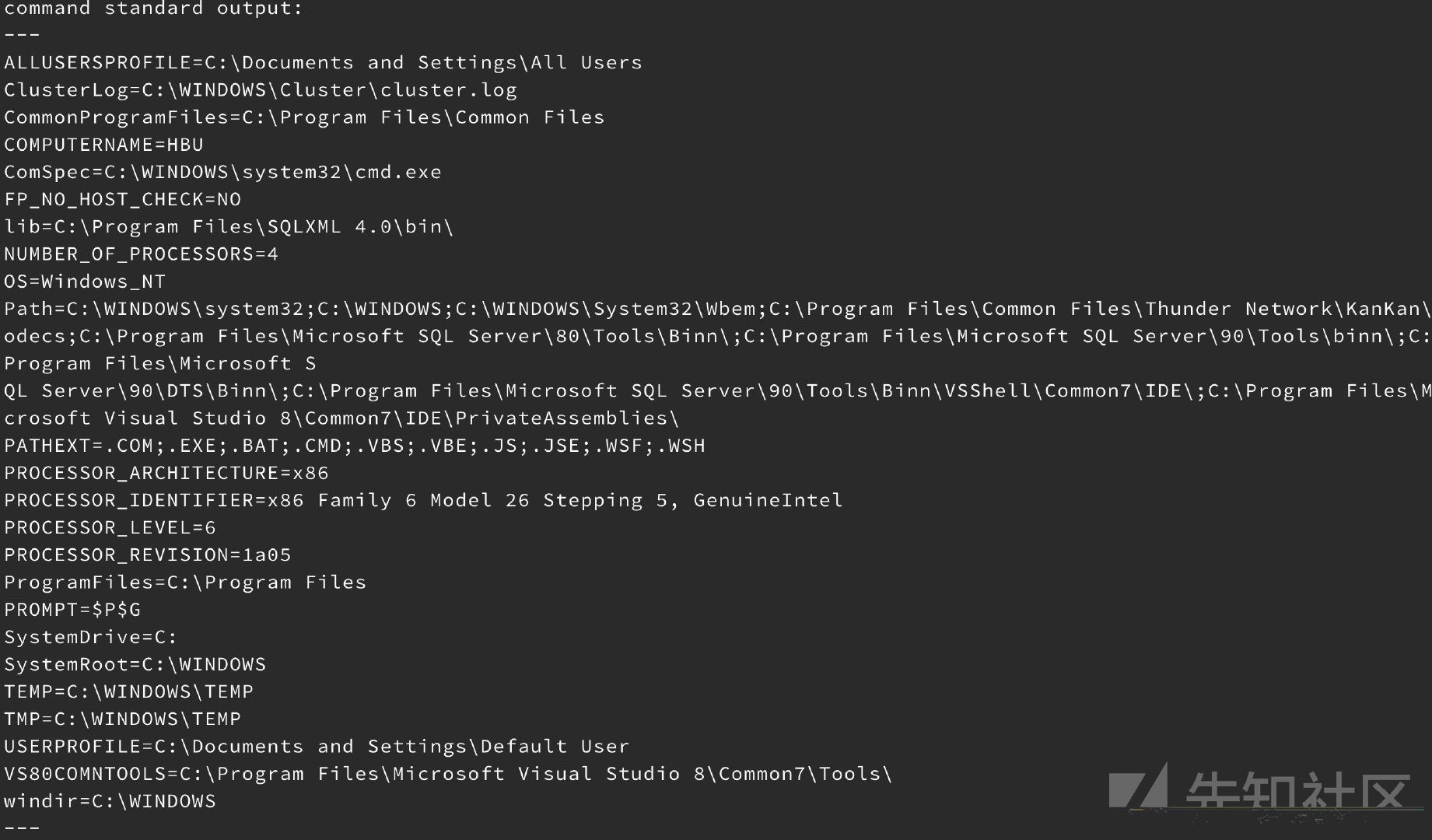Click the COMPUTERNAME=HBU line
This screenshot has width=1432, height=840.
pyautogui.click(x=104, y=145)
